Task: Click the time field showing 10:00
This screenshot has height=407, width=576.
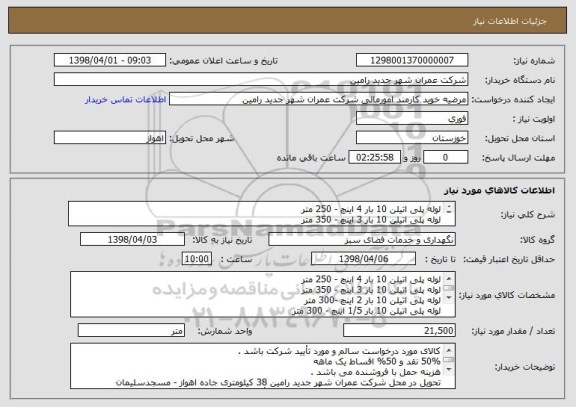Action: (197, 259)
